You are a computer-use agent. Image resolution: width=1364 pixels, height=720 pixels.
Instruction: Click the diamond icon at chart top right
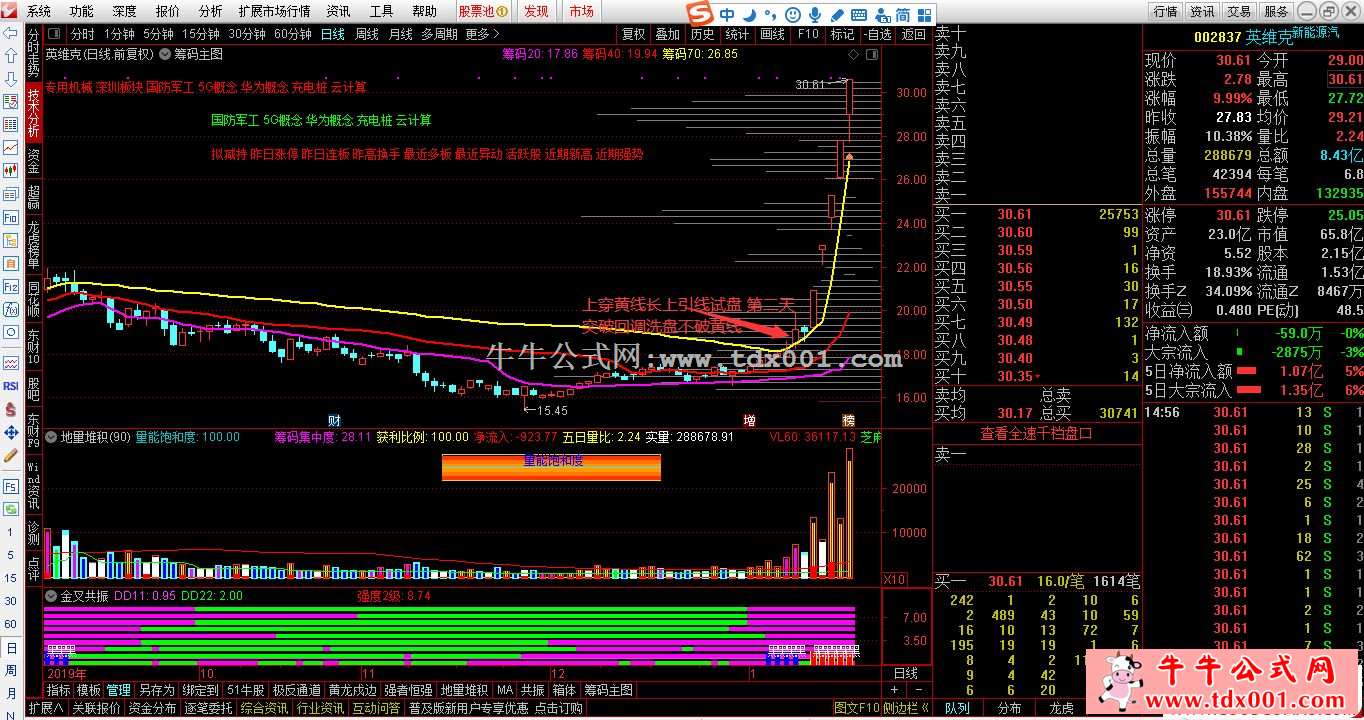(852, 54)
